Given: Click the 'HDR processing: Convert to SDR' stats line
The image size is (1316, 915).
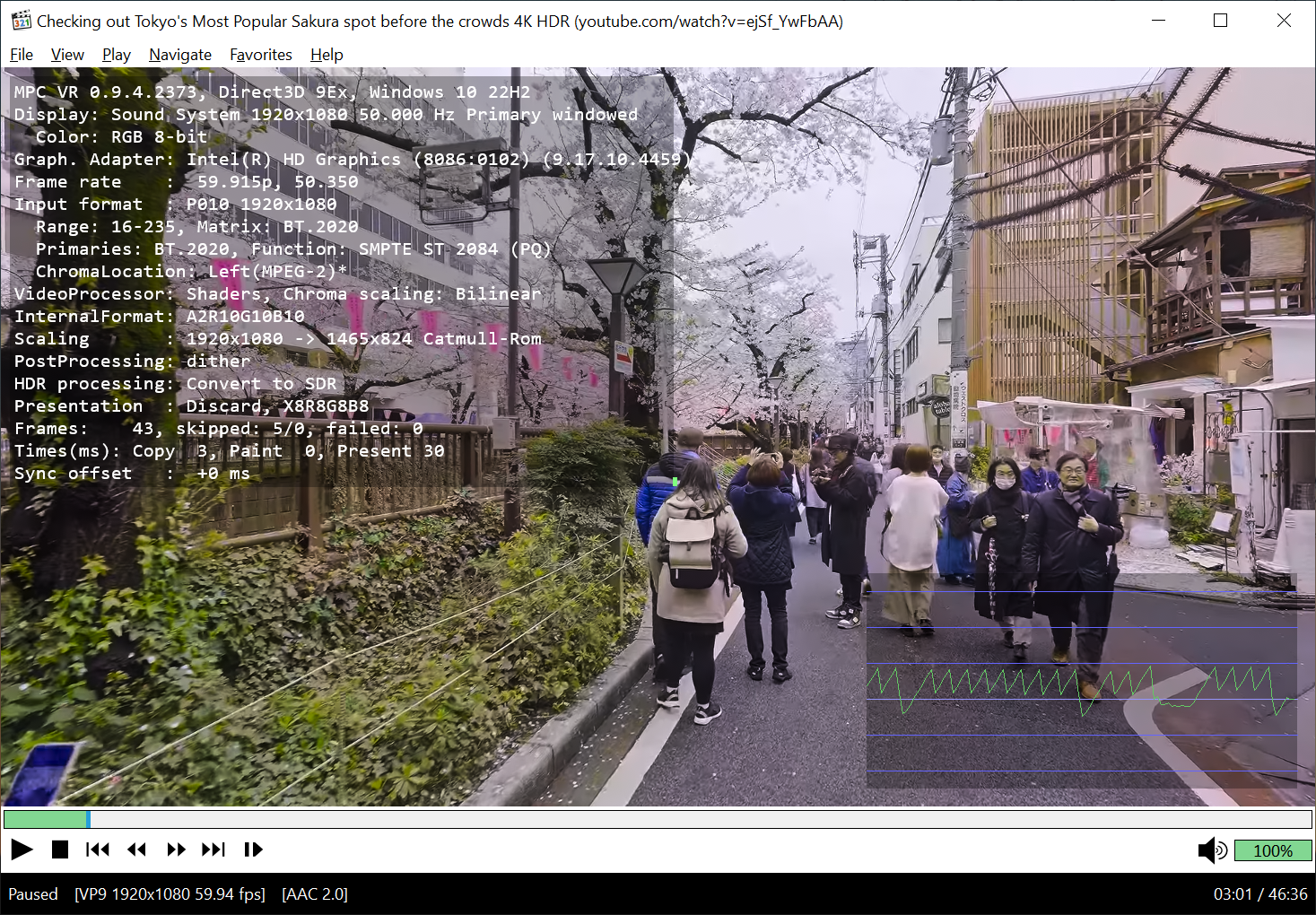Looking at the screenshot, I should point(176,384).
